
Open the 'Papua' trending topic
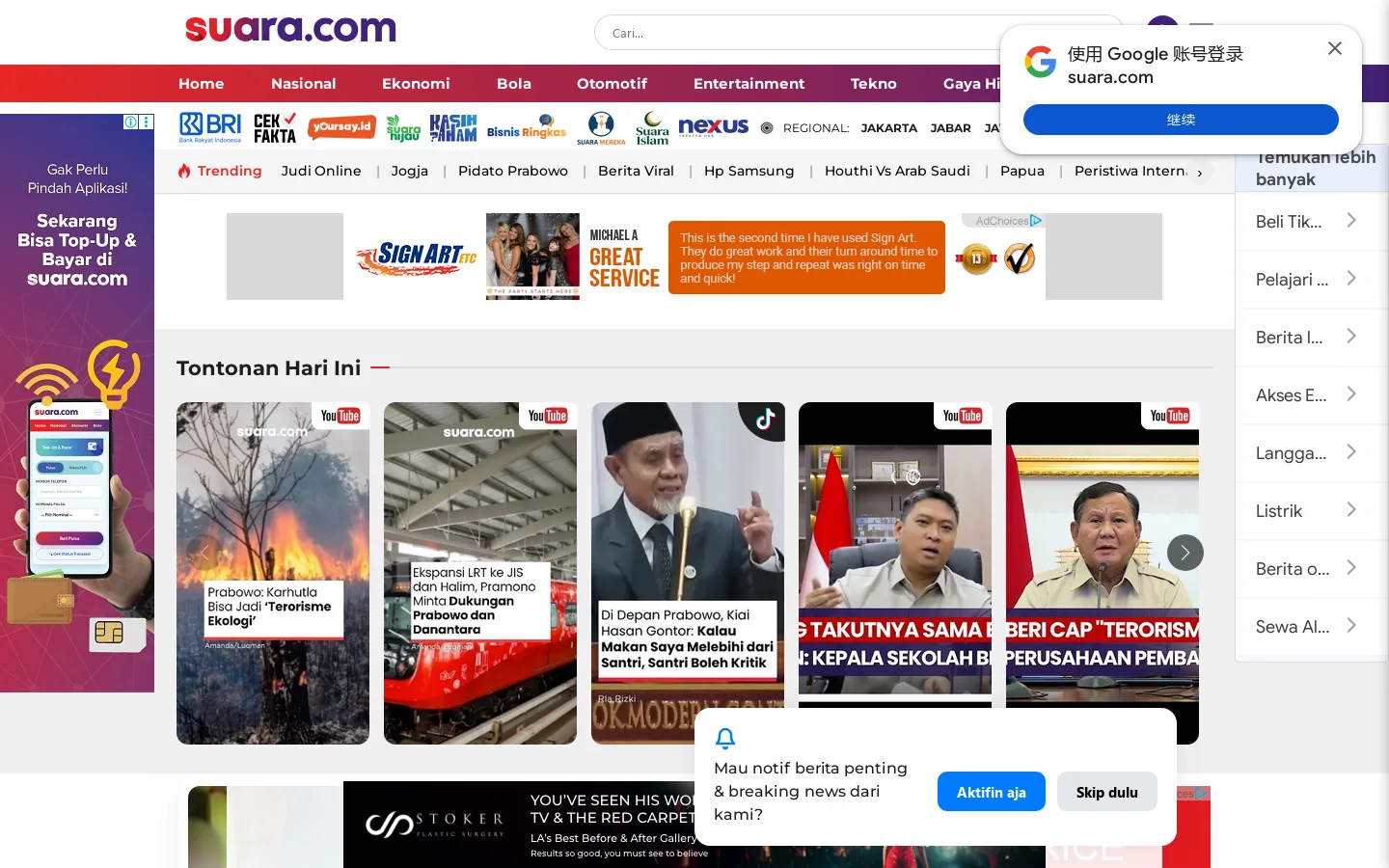click(x=1022, y=171)
